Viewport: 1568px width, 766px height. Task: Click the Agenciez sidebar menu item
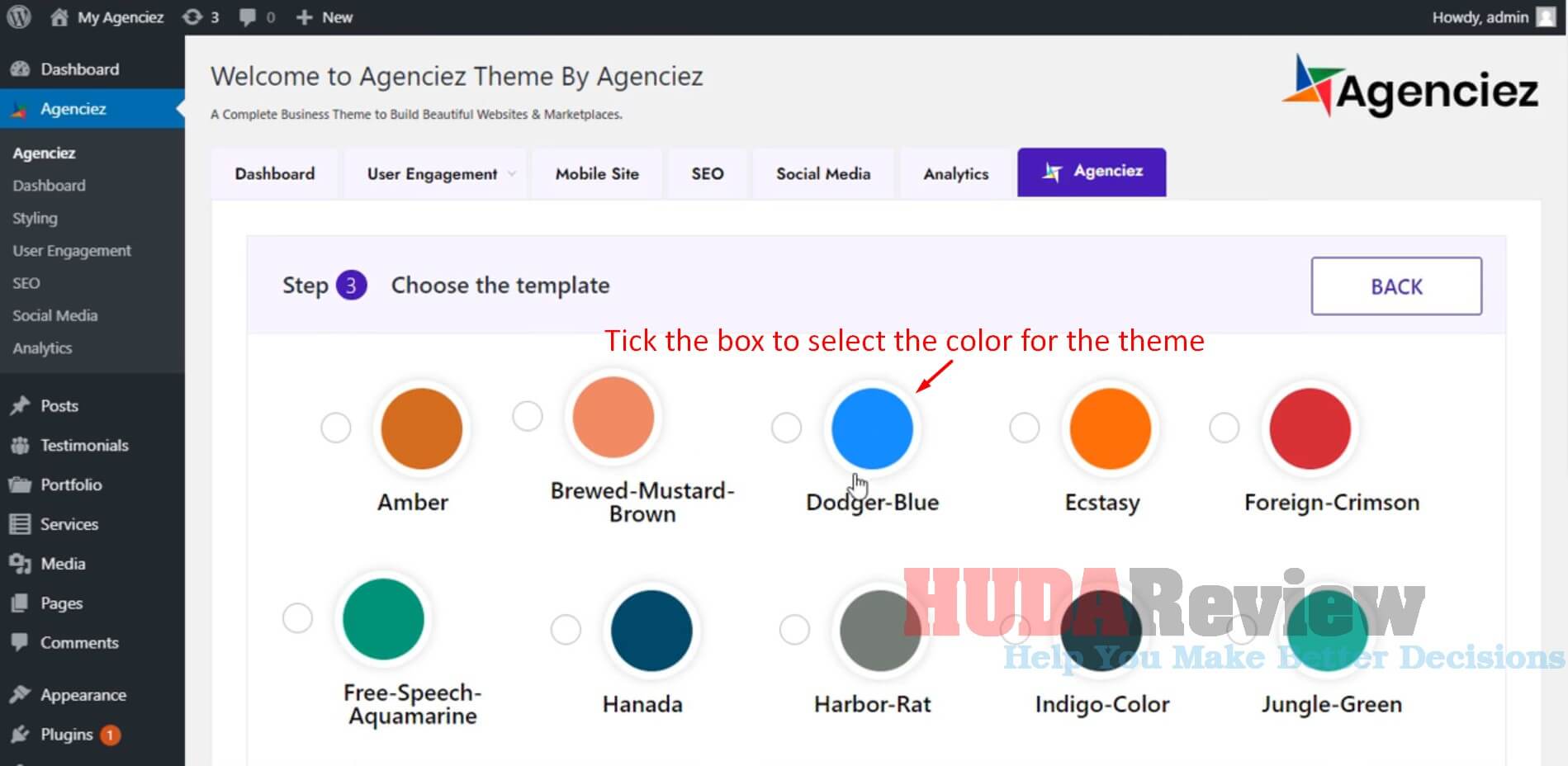click(x=92, y=109)
